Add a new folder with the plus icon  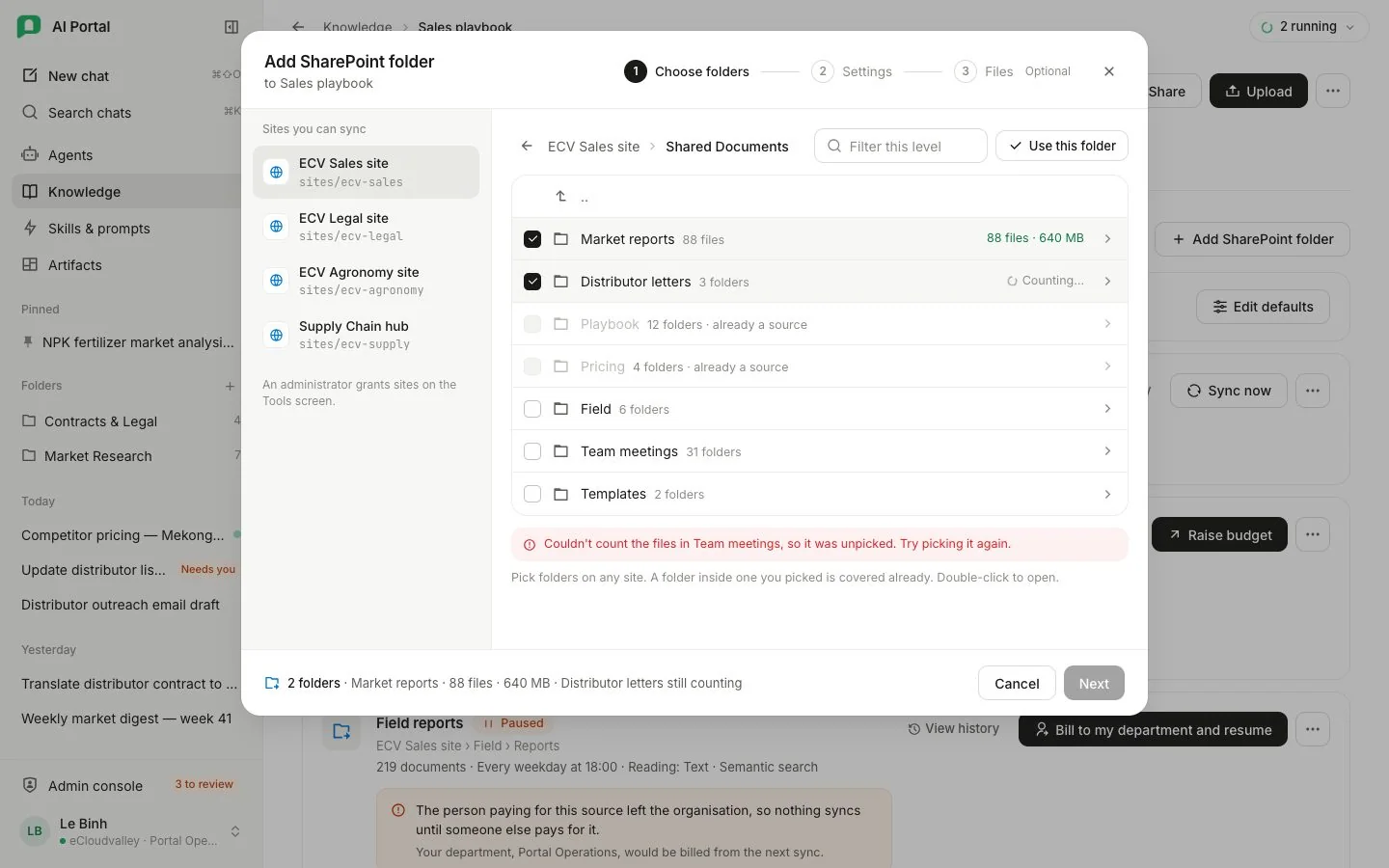230,386
